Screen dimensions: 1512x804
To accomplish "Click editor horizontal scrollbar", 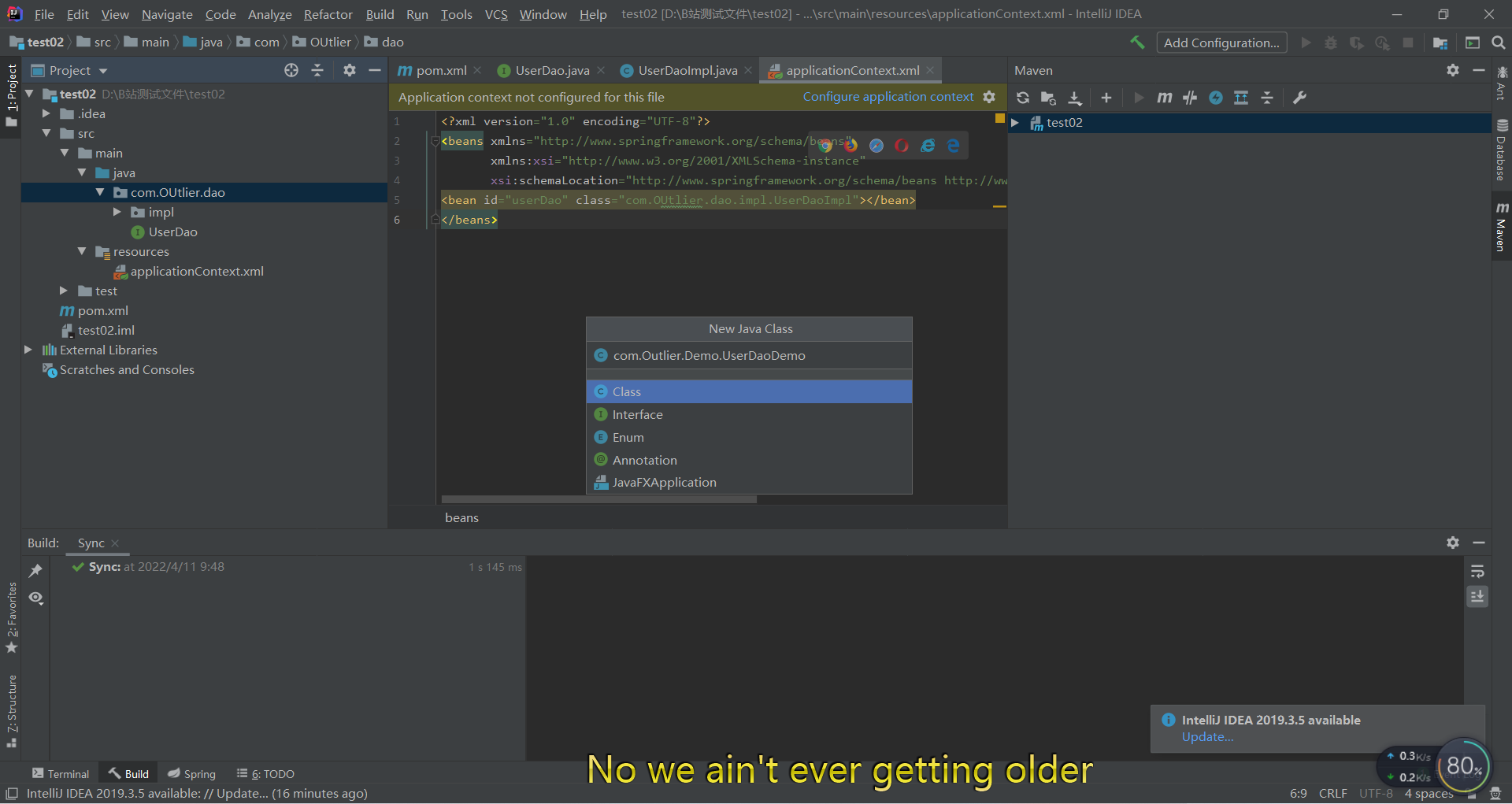I will 598,499.
